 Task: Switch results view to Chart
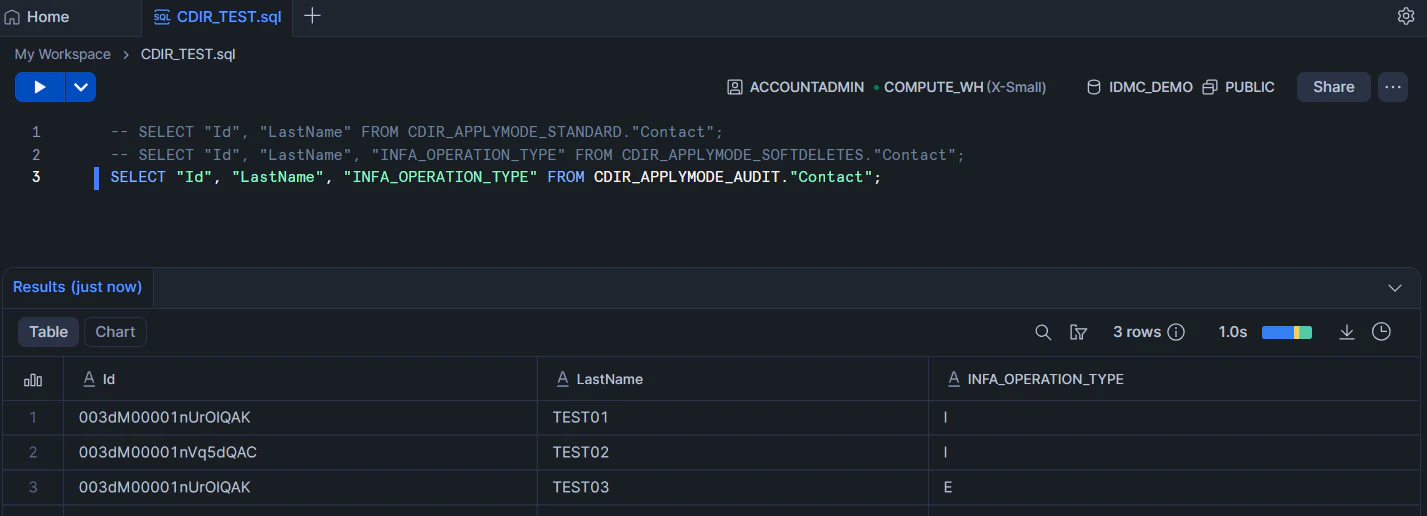tap(115, 332)
